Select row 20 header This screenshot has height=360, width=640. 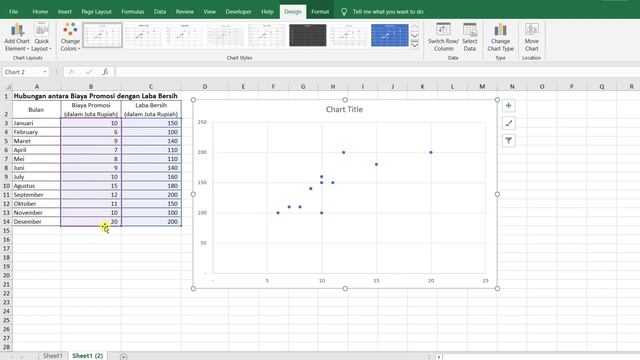pos(6,276)
